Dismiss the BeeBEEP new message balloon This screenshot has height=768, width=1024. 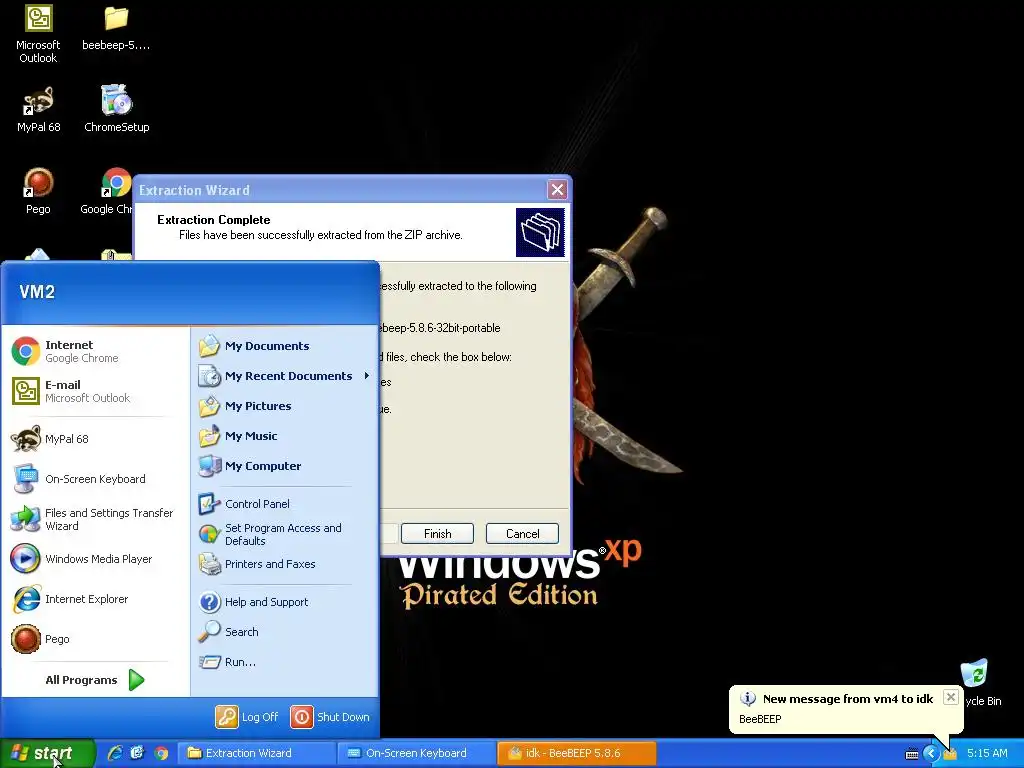pos(951,697)
